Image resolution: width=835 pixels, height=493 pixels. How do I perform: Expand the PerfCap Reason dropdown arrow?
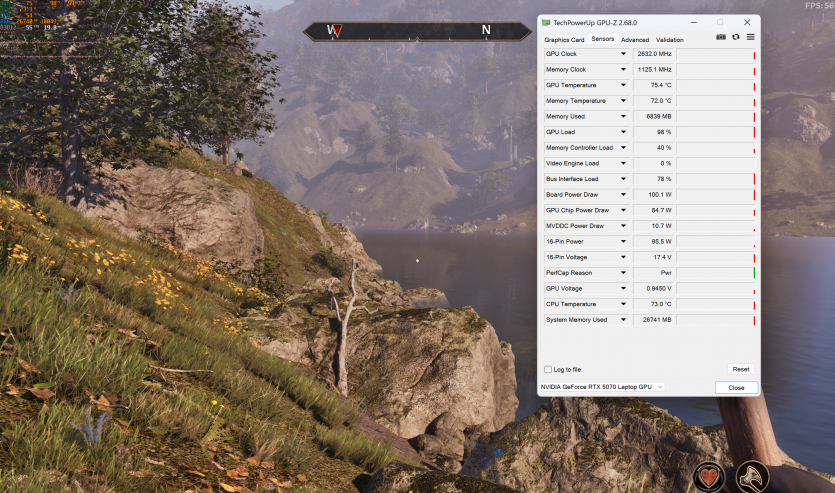point(623,273)
